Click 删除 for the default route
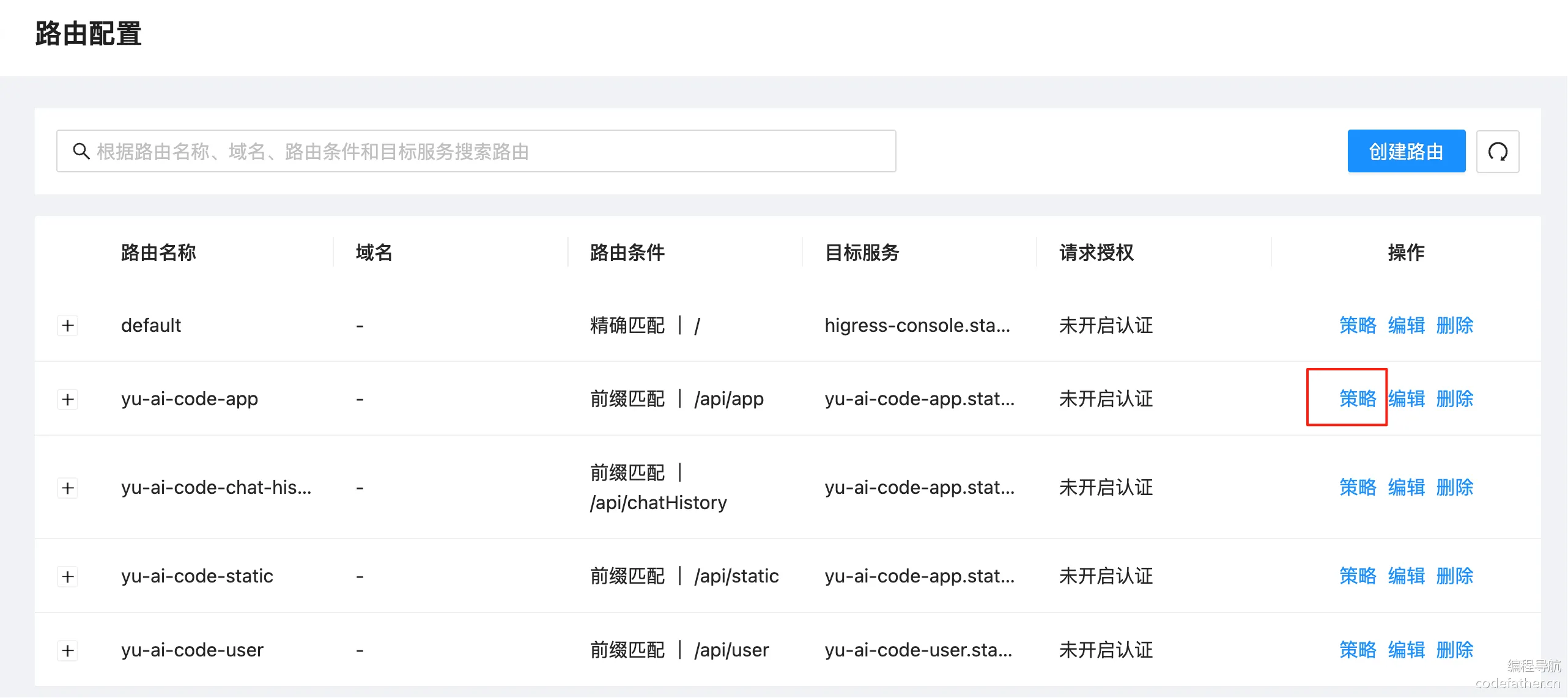This screenshot has height=698, width=1568. click(x=1454, y=325)
